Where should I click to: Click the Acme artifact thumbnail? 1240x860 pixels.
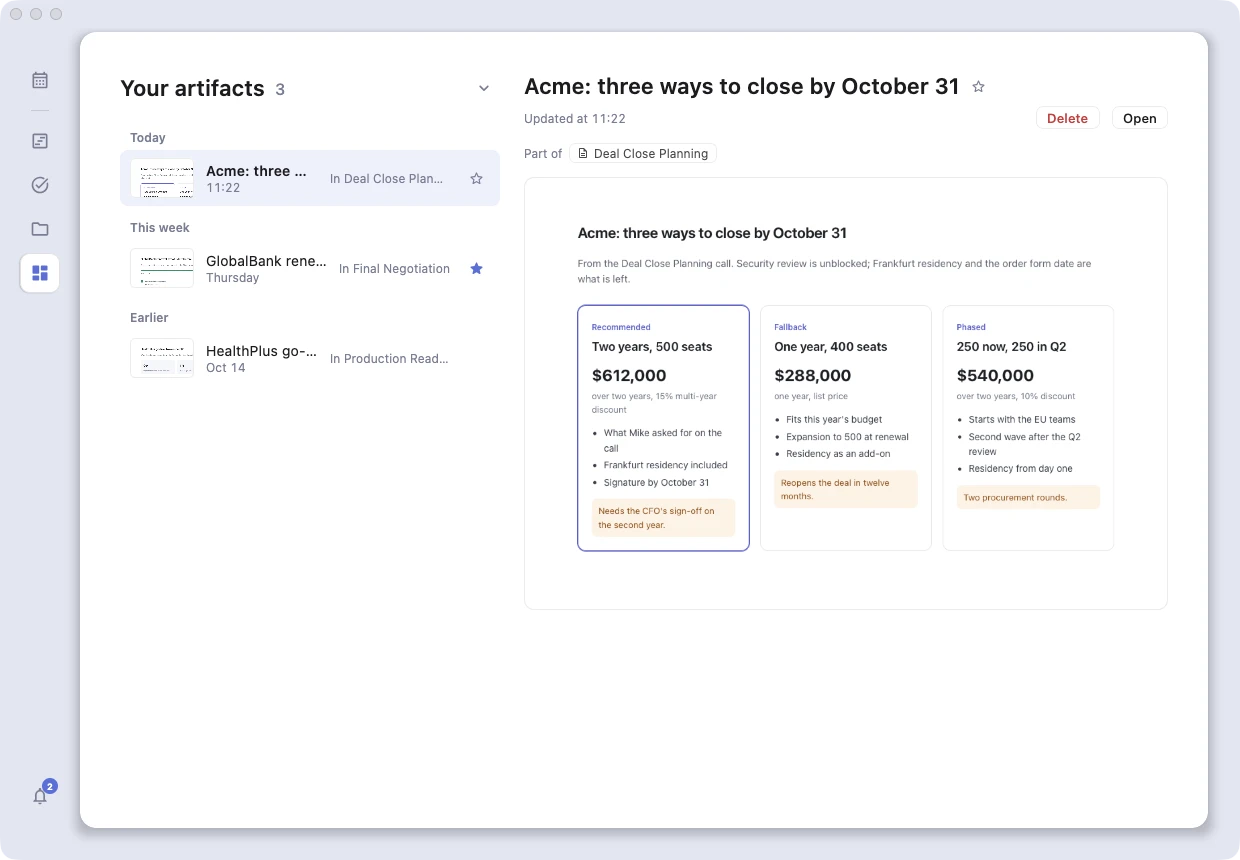162,178
